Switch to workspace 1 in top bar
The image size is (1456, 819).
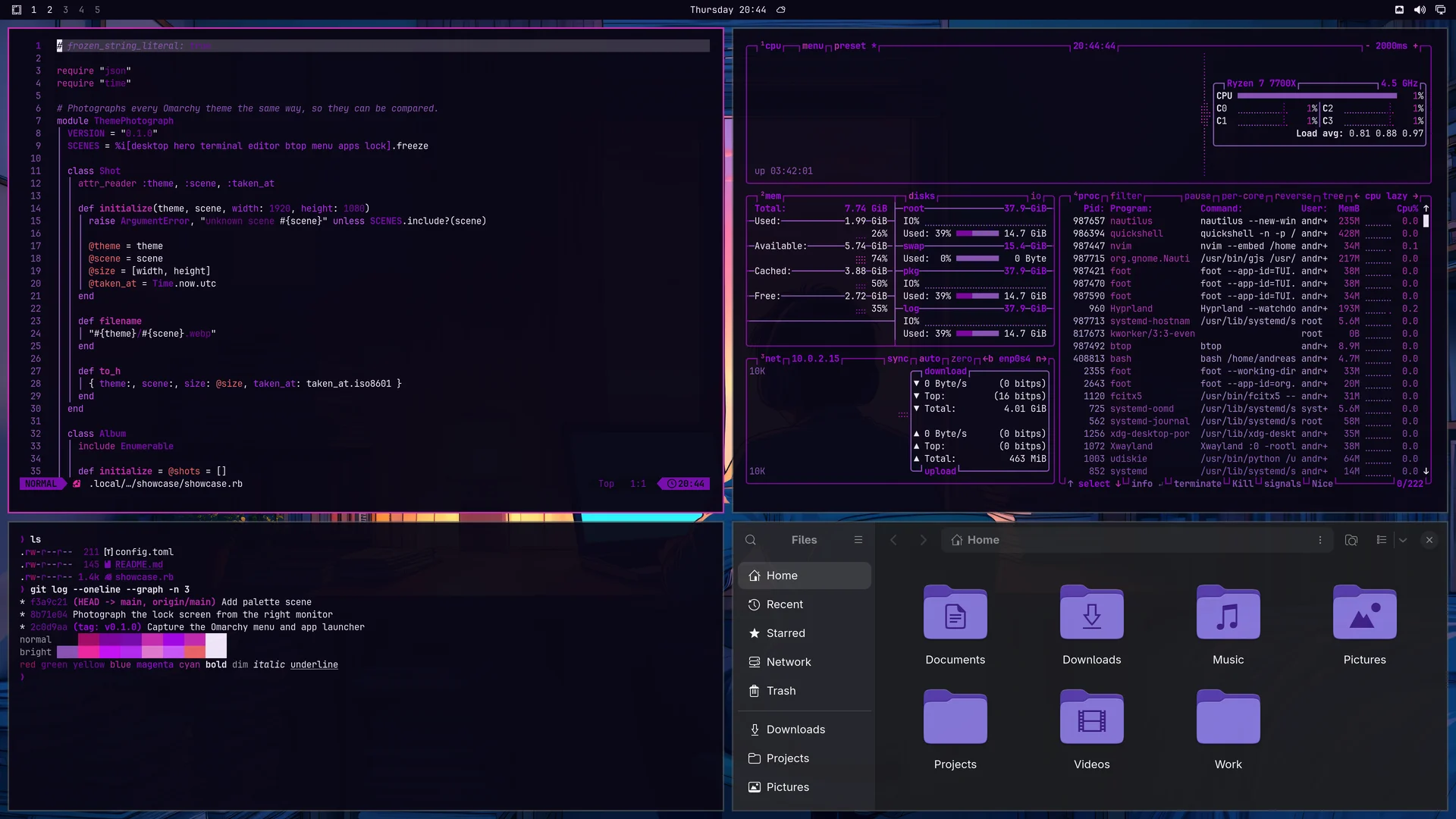point(33,10)
